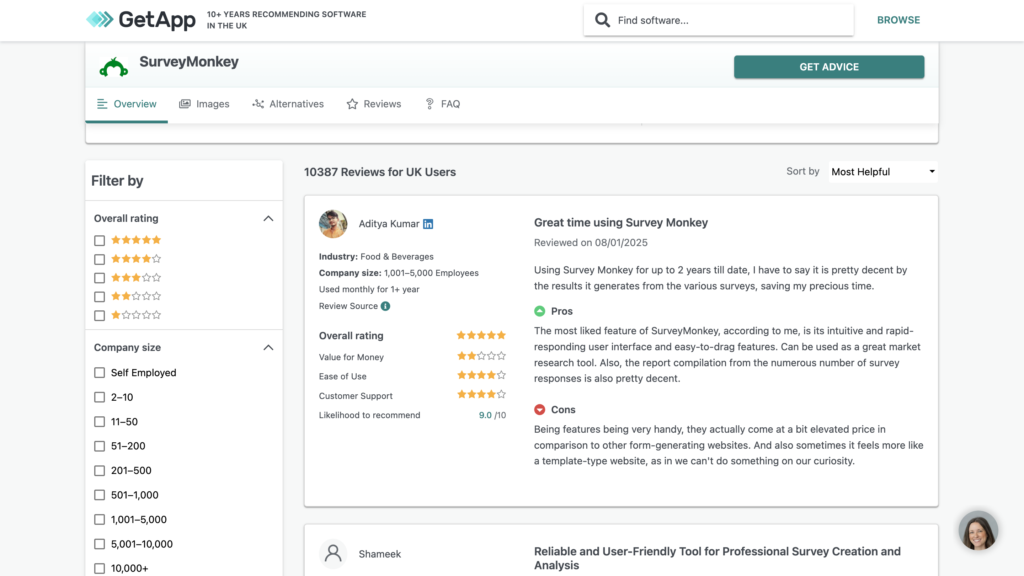Click the Review Source info icon

coord(386,306)
